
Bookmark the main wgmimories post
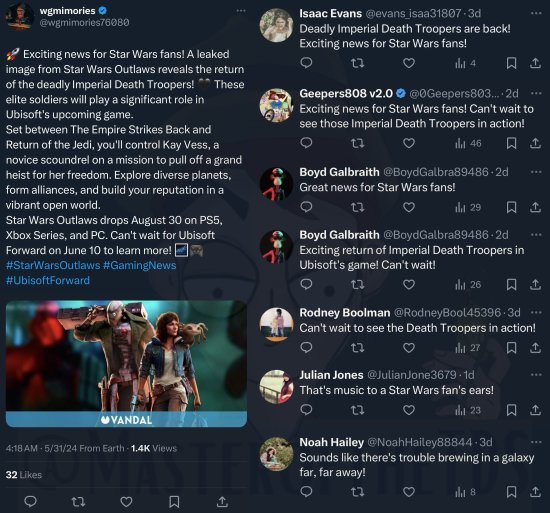click(x=174, y=502)
